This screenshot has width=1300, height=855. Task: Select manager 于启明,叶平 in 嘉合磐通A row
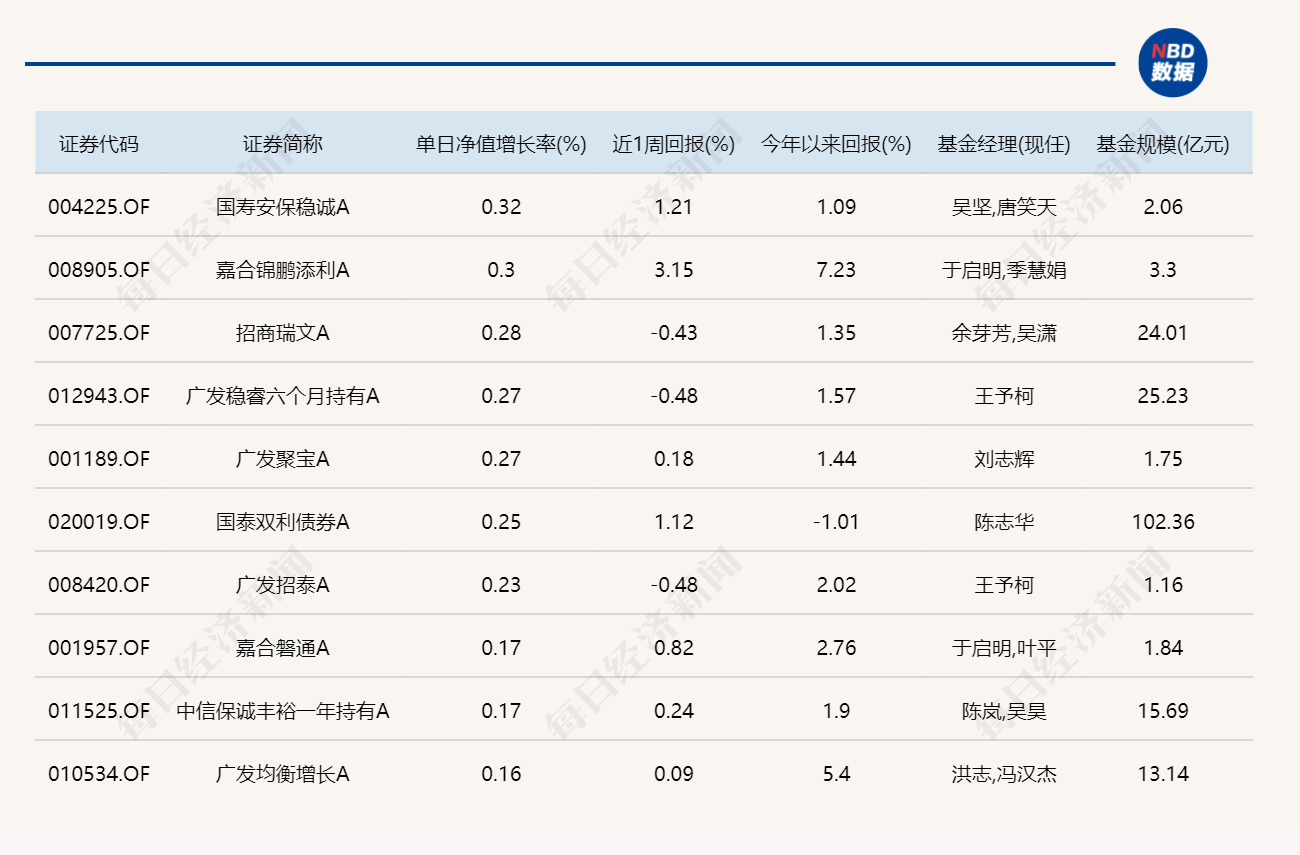tap(1003, 648)
